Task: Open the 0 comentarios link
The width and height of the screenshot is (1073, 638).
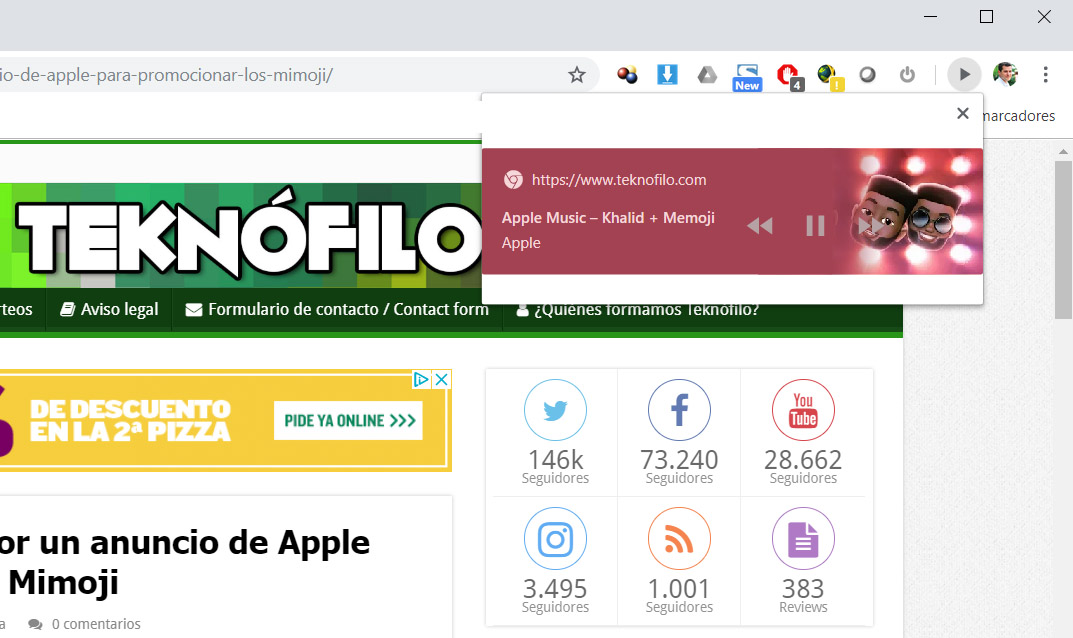Action: coord(85,624)
